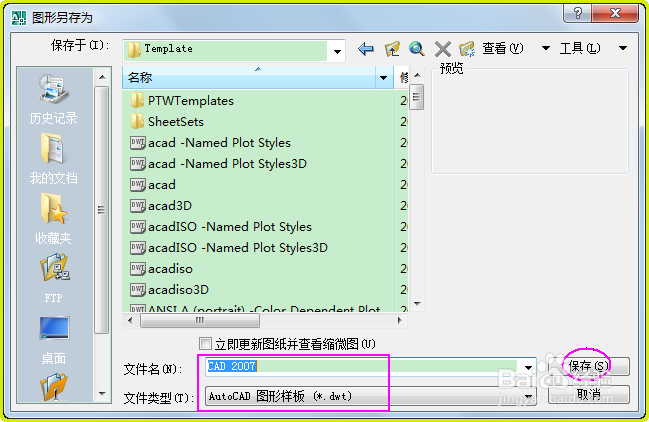Click the places bar scroll down arrow

102,393
